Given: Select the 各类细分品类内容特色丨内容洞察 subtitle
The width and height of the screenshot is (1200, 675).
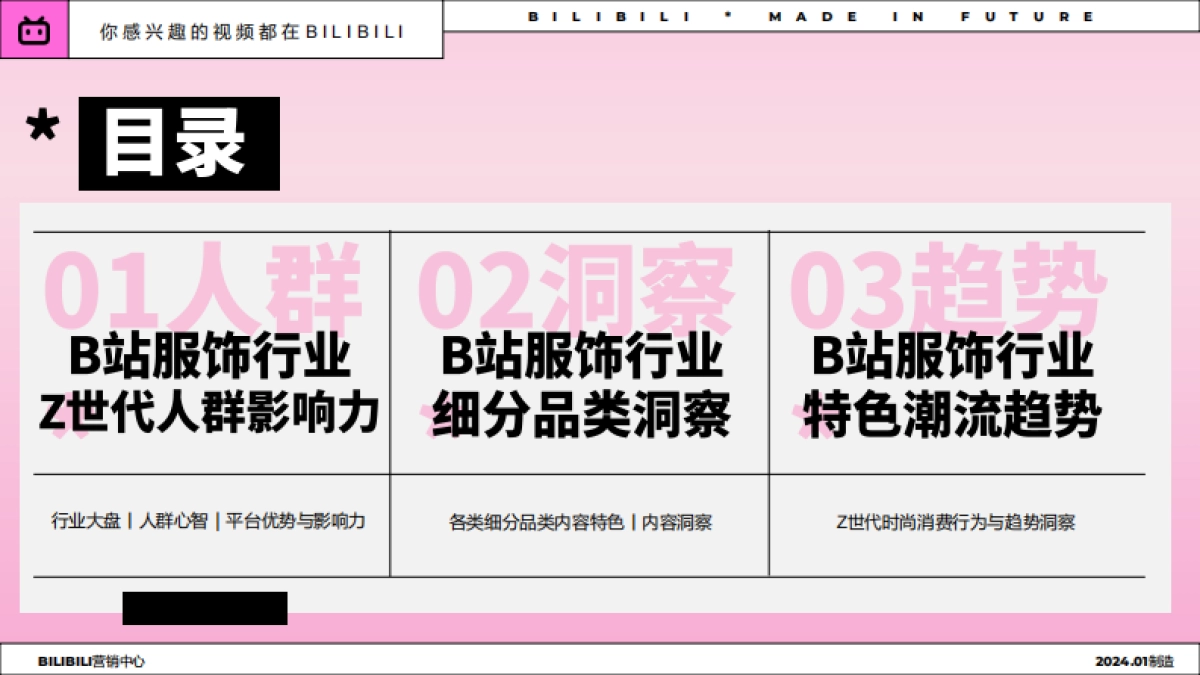Looking at the screenshot, I should point(580,520).
